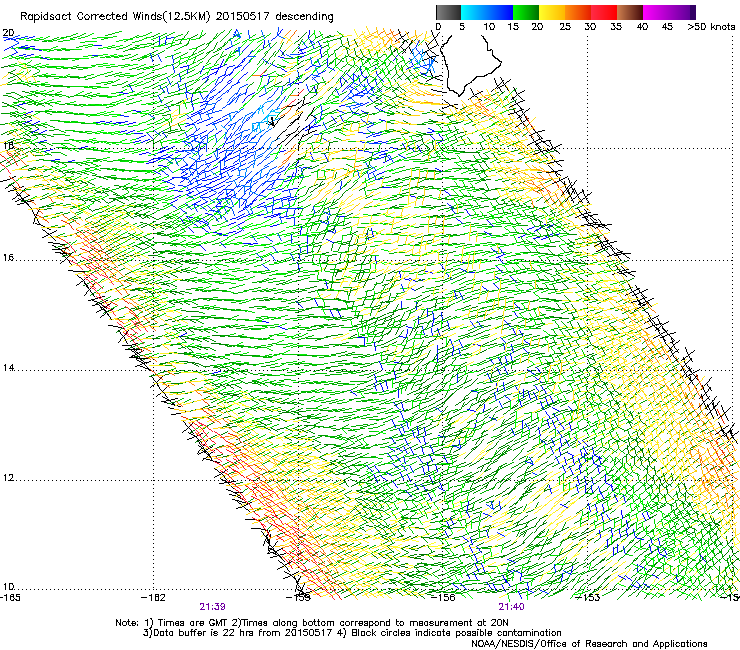The height and width of the screenshot is (650, 740).
Task: Click the 'NOAA/NESDIS/Office of Research and Applications' credit
Action: click(x=589, y=644)
